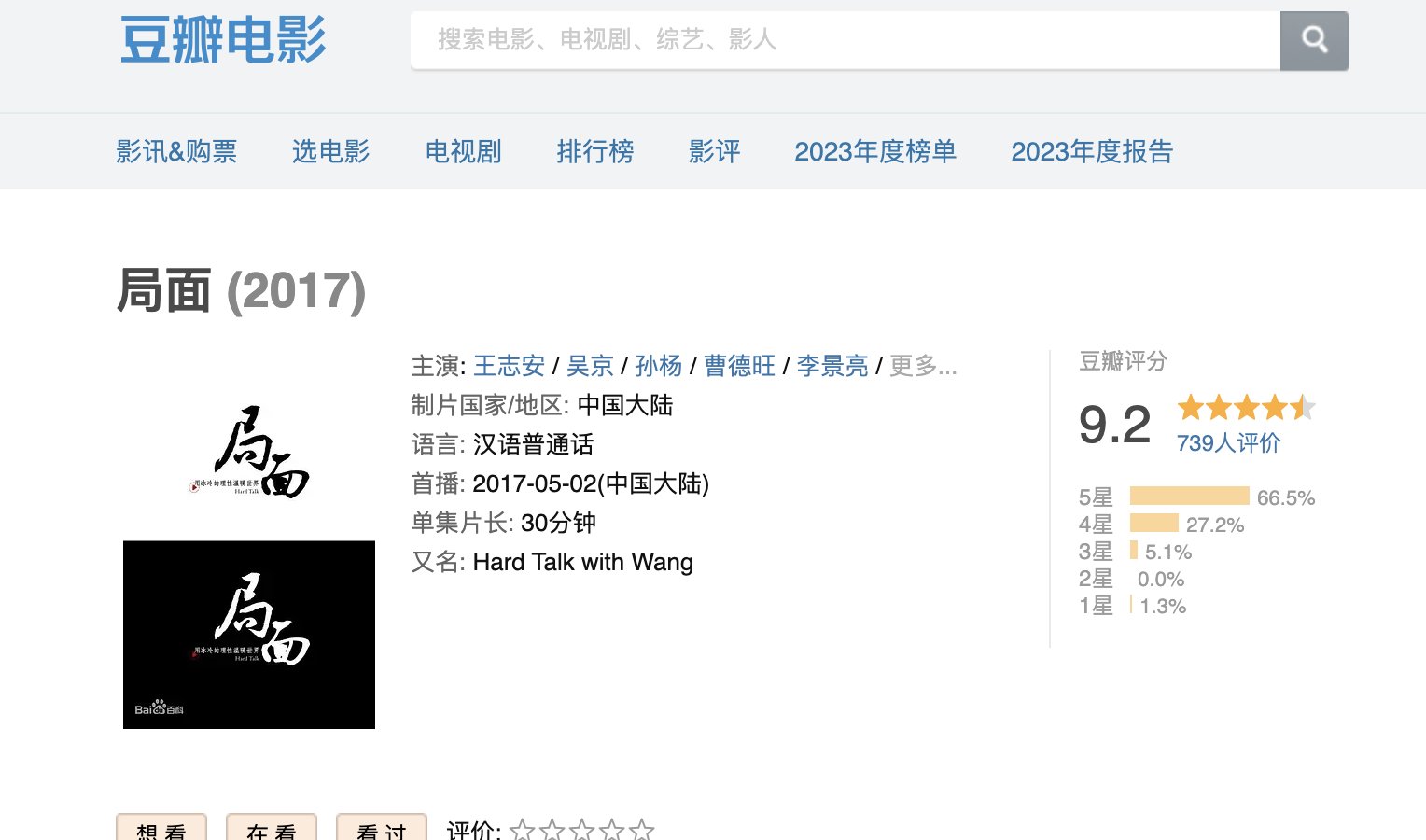
Task: Open 2023年度报告 page
Action: coord(1092,151)
